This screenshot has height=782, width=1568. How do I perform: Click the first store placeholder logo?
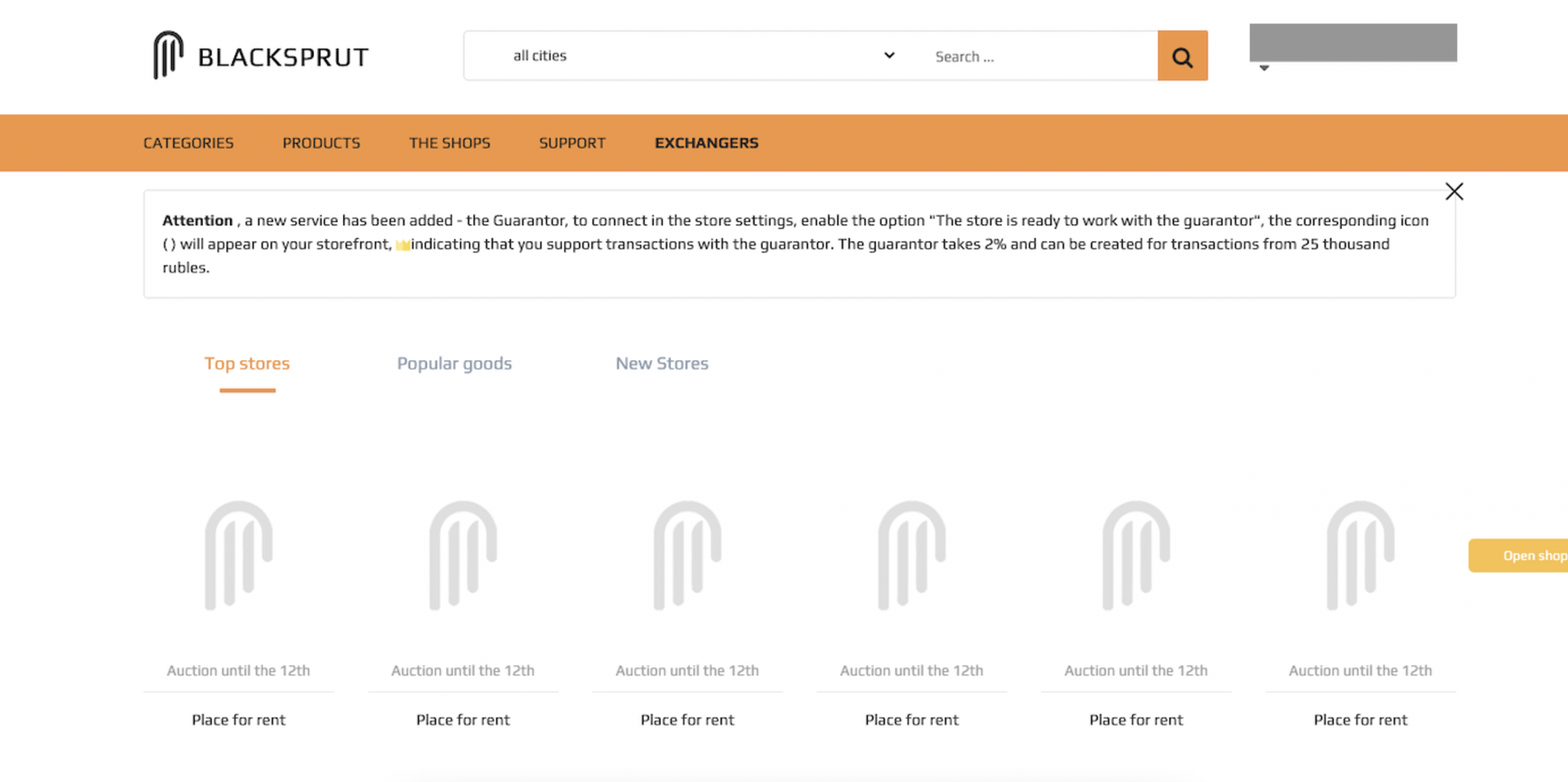coord(238,555)
